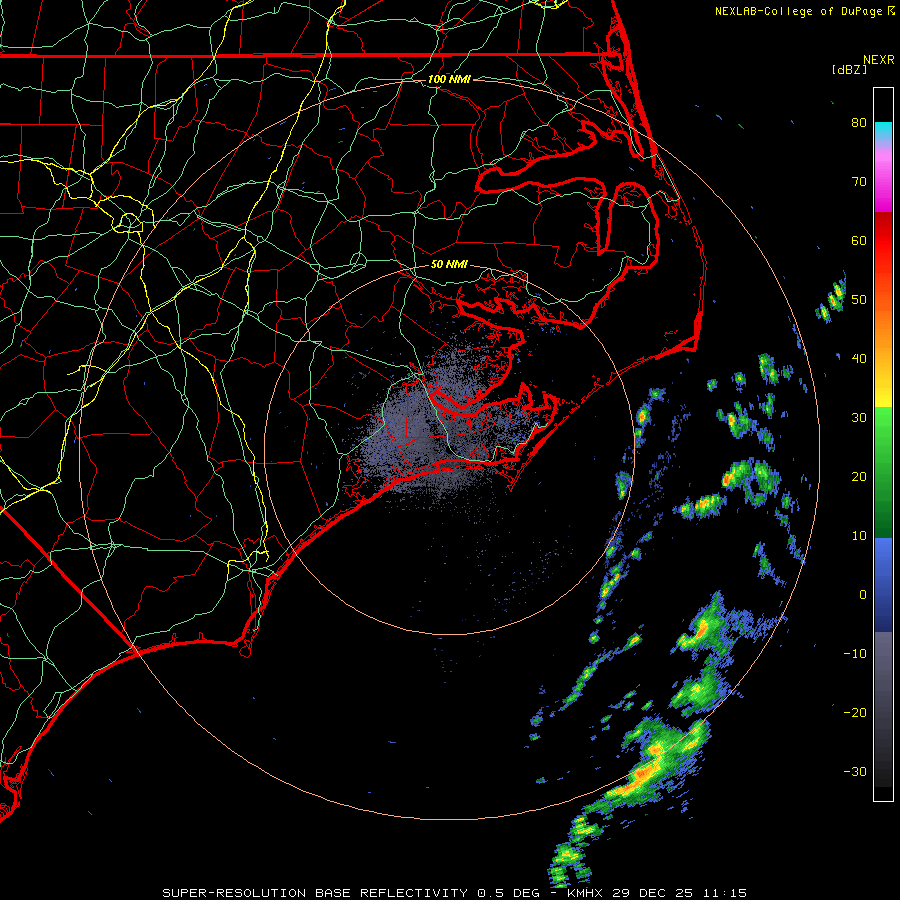Click the 80 dBZ scale value
The height and width of the screenshot is (900, 900).
pyautogui.click(x=859, y=123)
